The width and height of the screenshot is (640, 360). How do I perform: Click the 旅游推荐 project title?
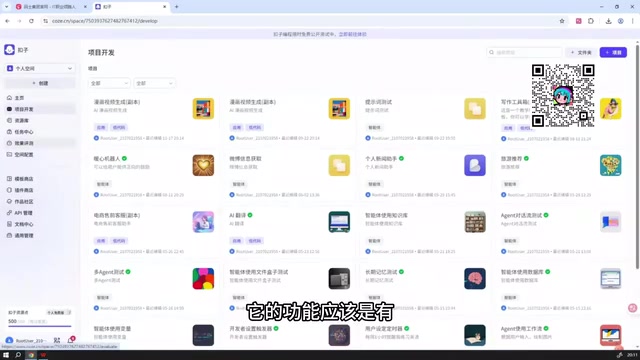pyautogui.click(x=511, y=158)
